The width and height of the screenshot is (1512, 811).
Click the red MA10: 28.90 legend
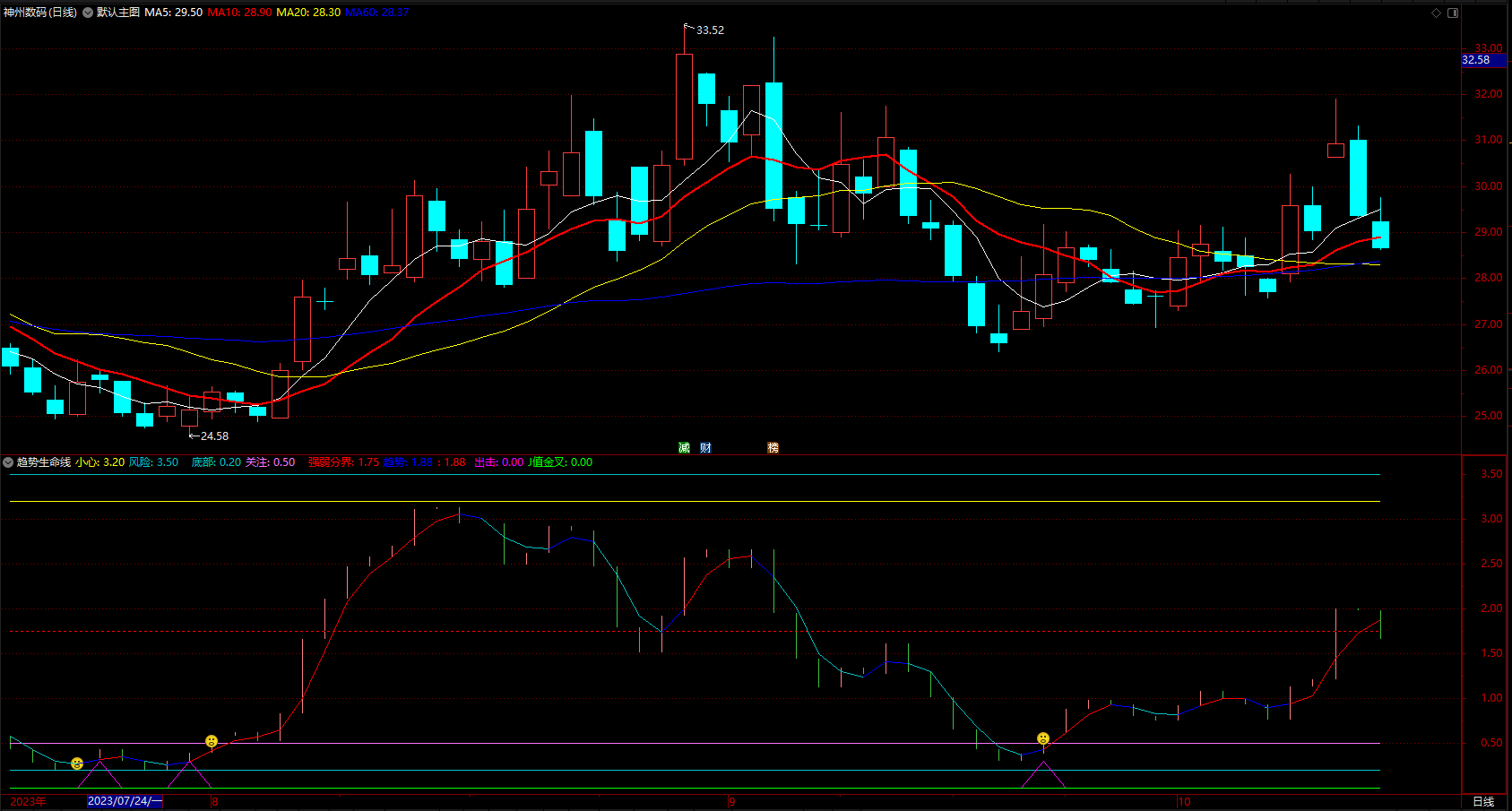[x=239, y=13]
